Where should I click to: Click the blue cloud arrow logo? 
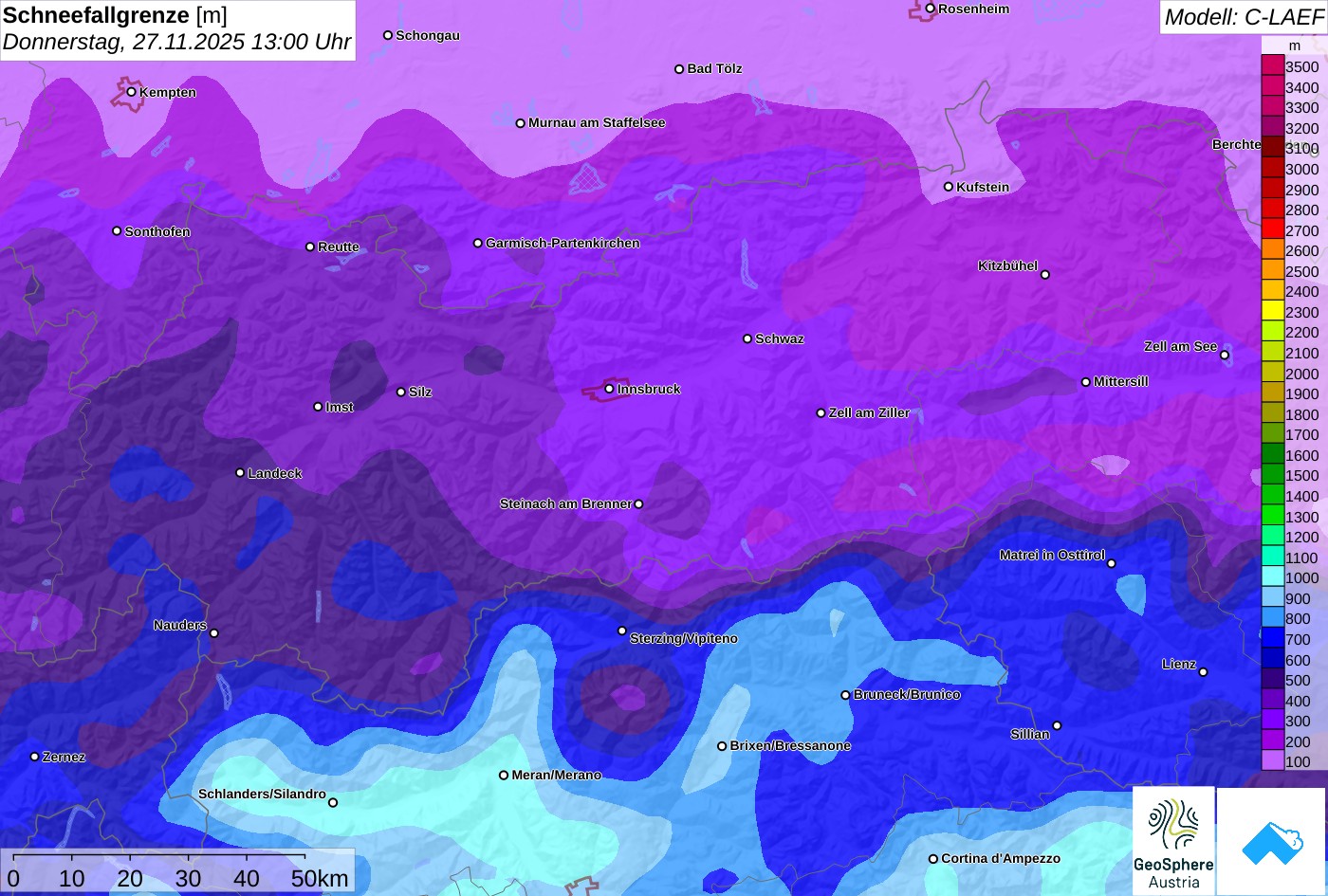(x=1271, y=841)
